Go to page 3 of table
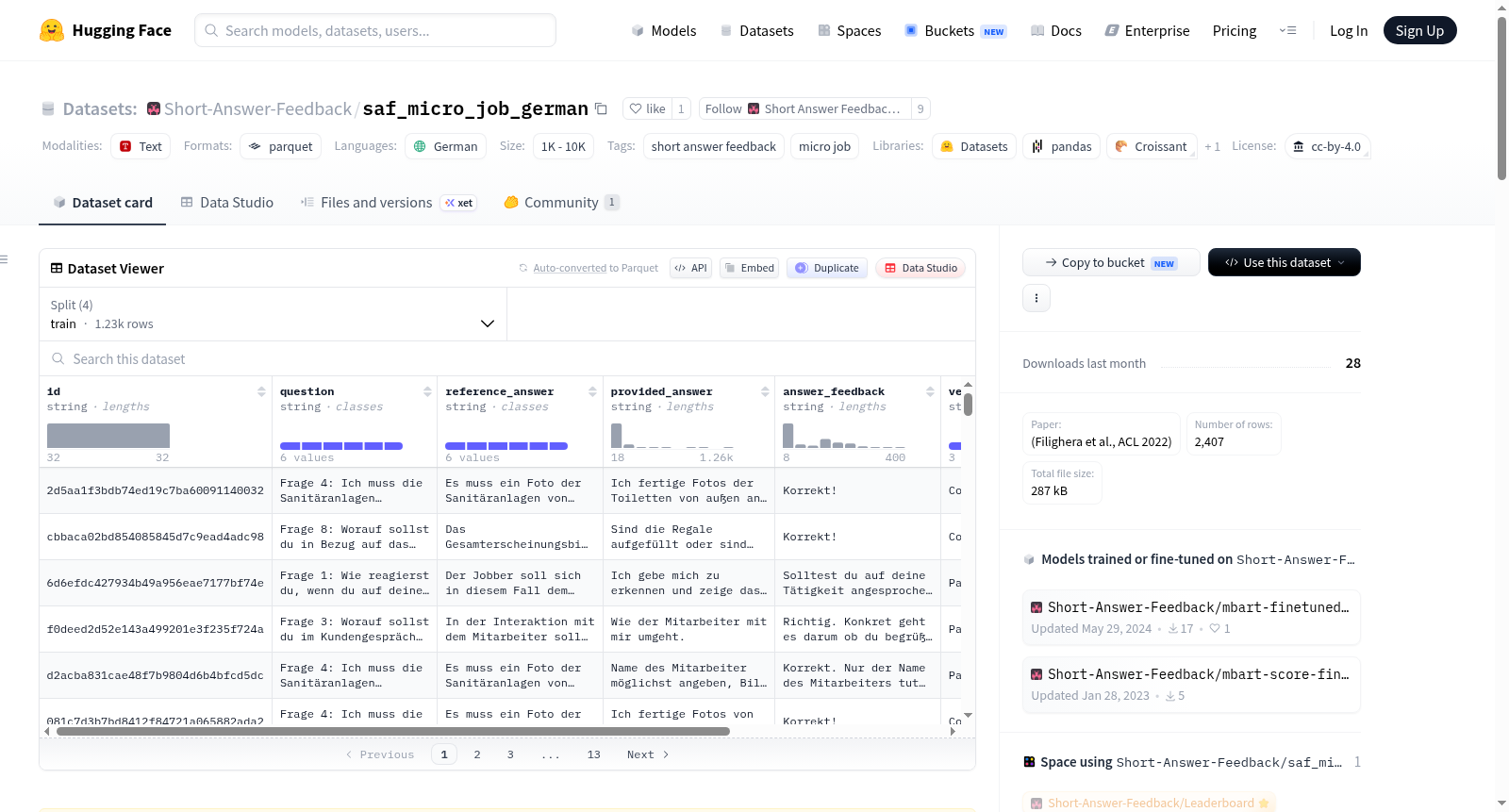This screenshot has height=812, width=1509. (510, 754)
